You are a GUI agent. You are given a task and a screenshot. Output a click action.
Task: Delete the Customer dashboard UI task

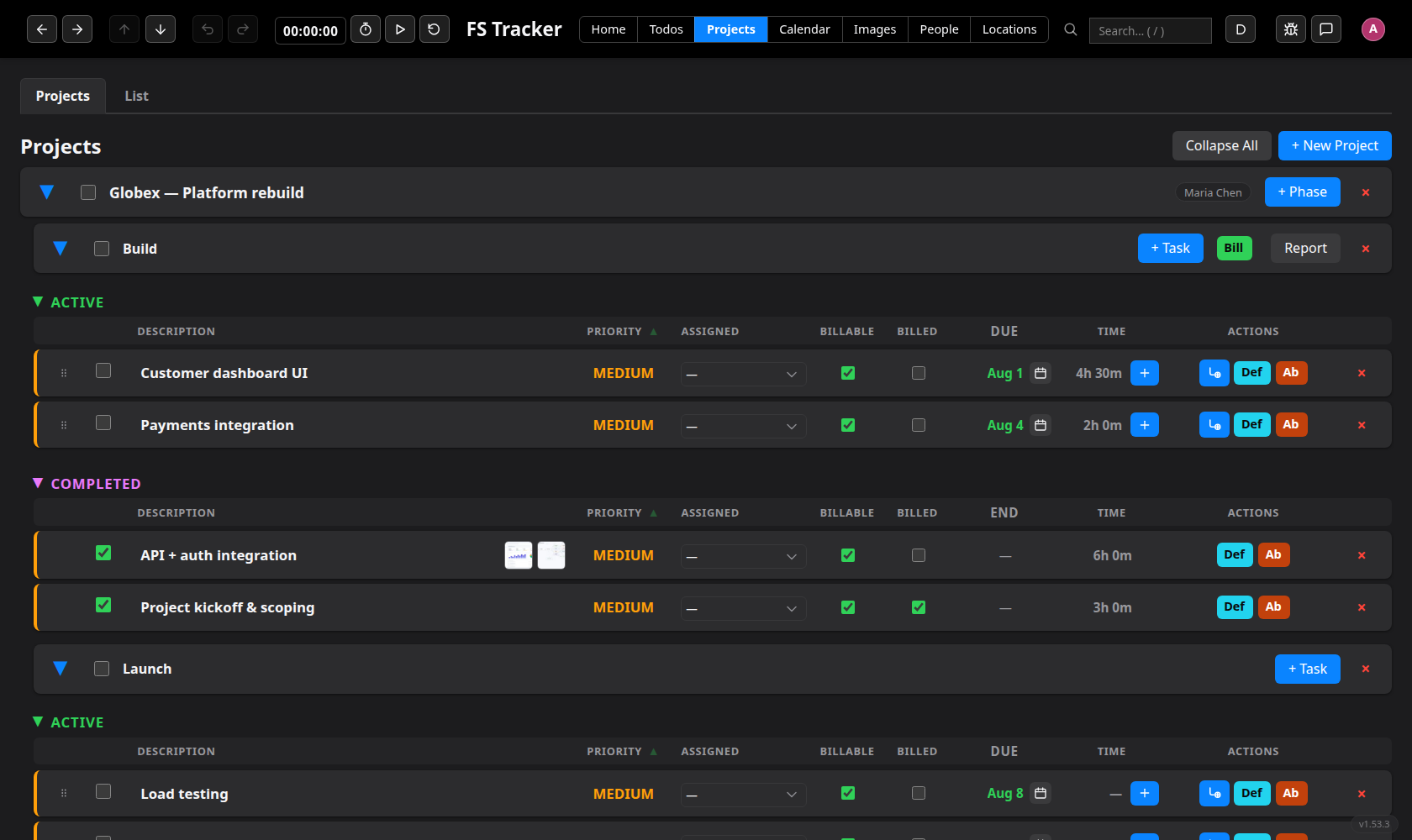1362,373
